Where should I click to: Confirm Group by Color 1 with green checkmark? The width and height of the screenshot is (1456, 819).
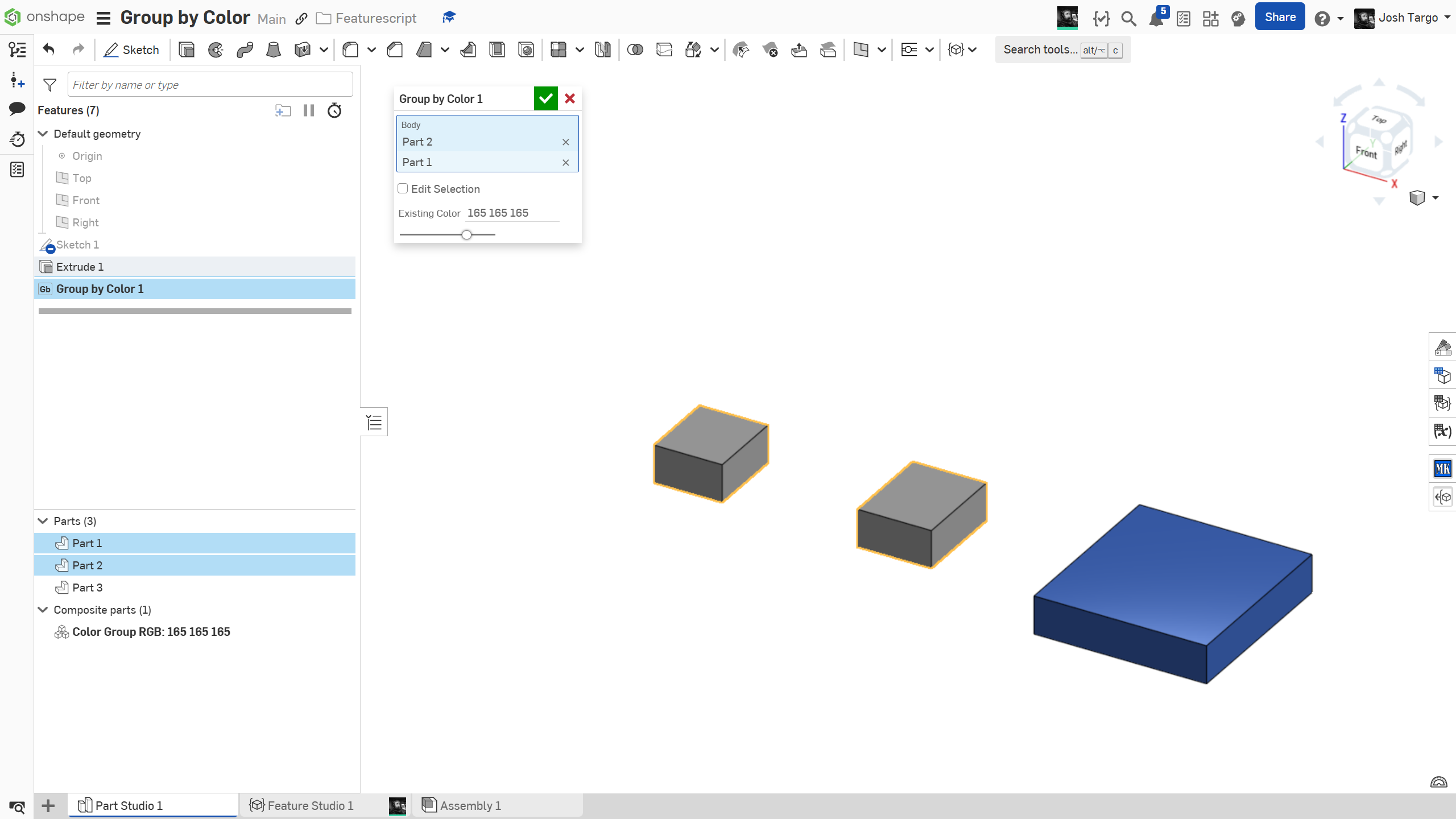(x=546, y=98)
